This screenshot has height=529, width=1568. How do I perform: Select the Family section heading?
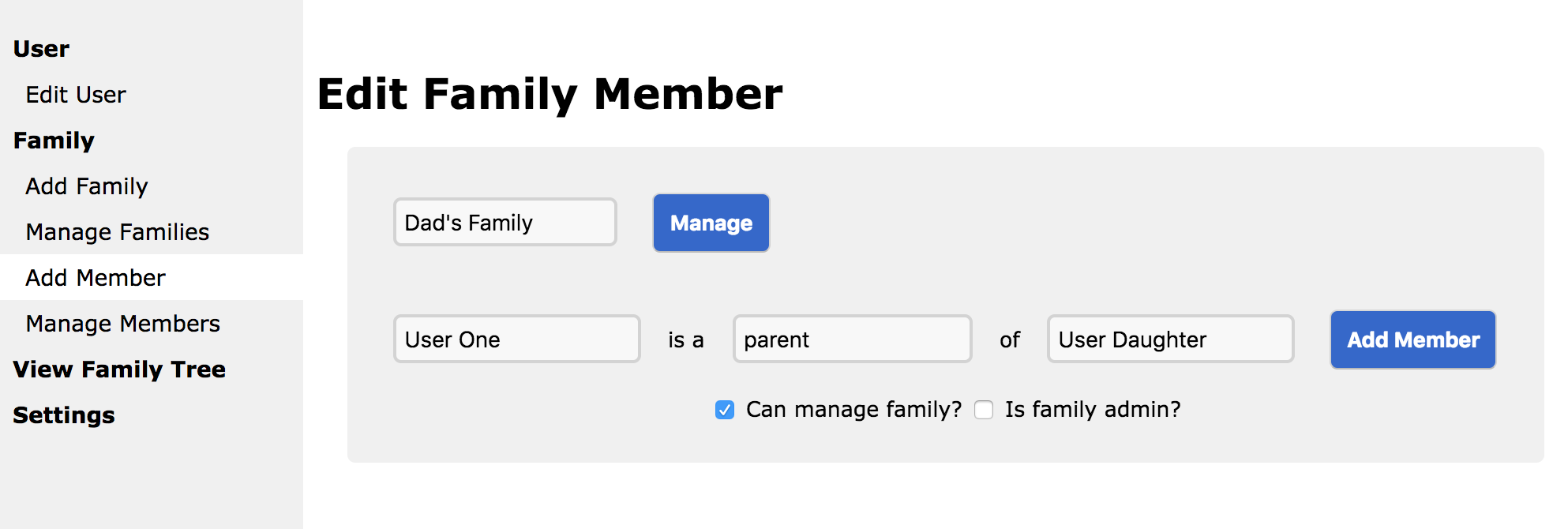point(54,141)
